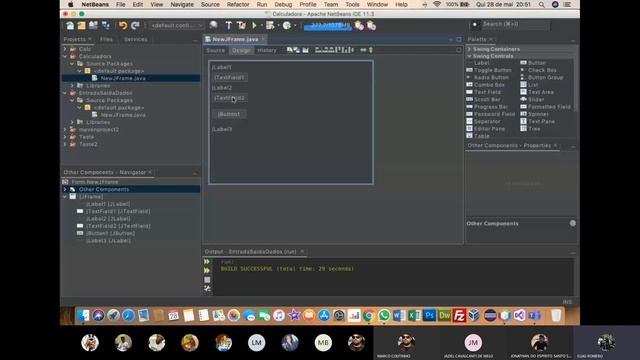640x360 pixels.
Task: Switch to the History editor view
Action: [267, 50]
